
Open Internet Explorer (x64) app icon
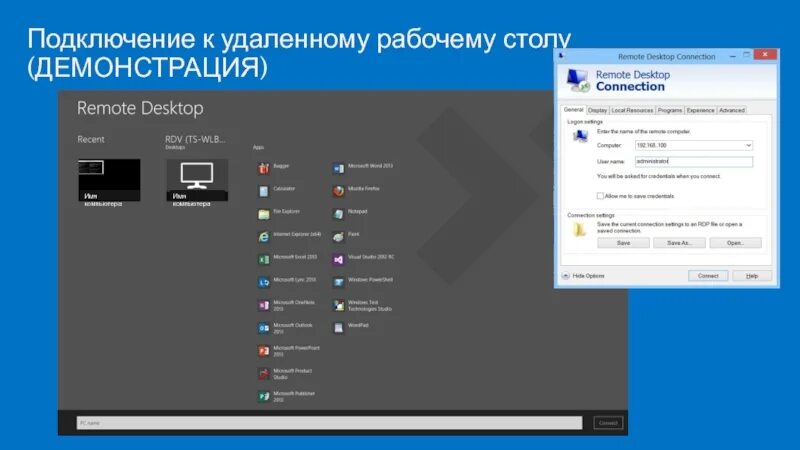tap(264, 237)
